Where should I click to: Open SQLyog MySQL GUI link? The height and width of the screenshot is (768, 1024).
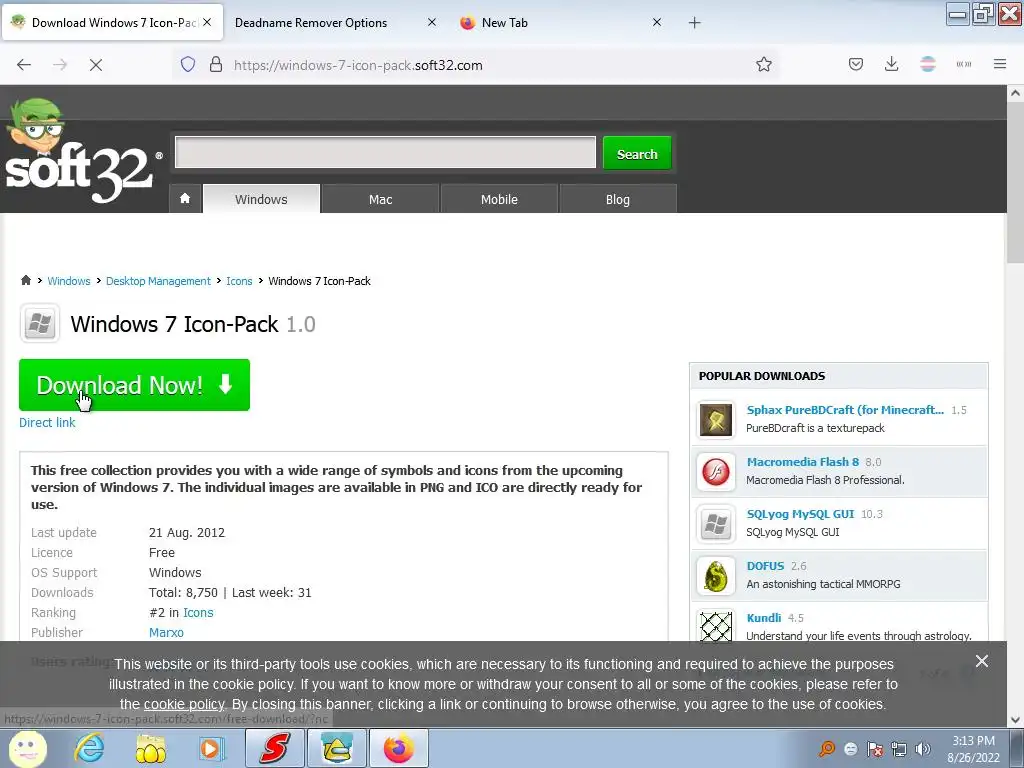coord(800,514)
